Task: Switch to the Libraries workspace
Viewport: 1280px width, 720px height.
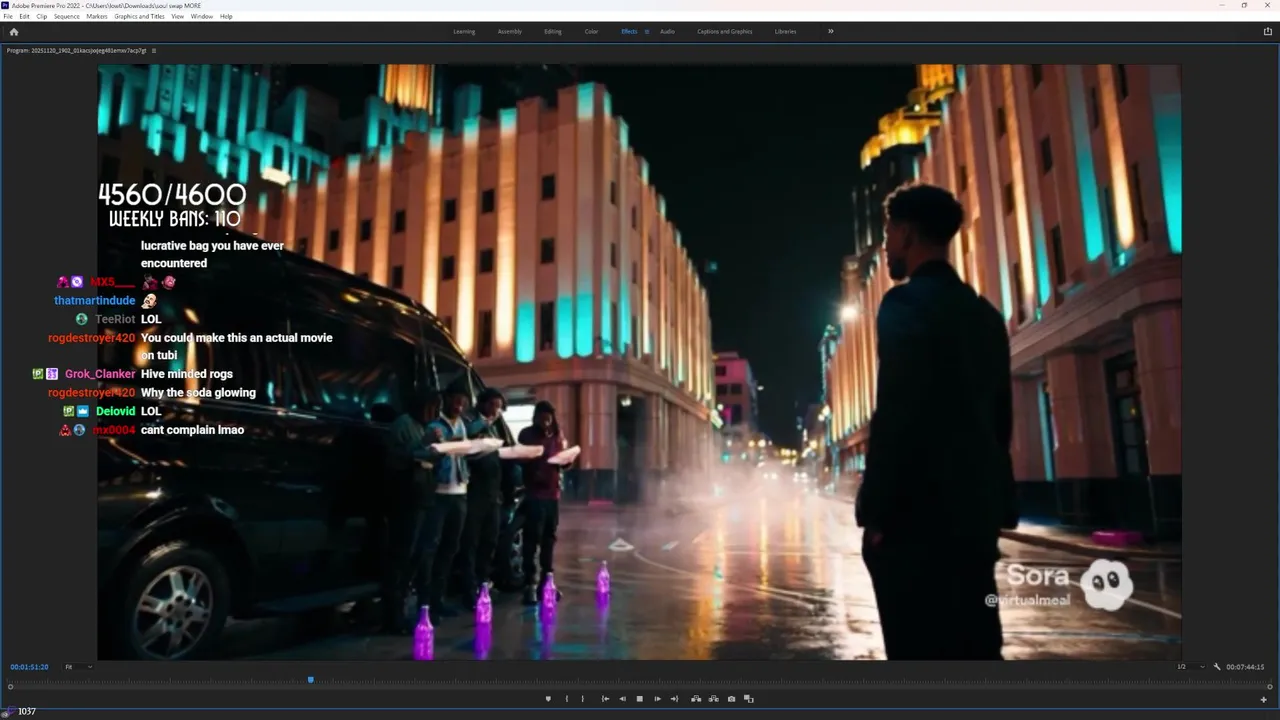Action: (x=786, y=31)
